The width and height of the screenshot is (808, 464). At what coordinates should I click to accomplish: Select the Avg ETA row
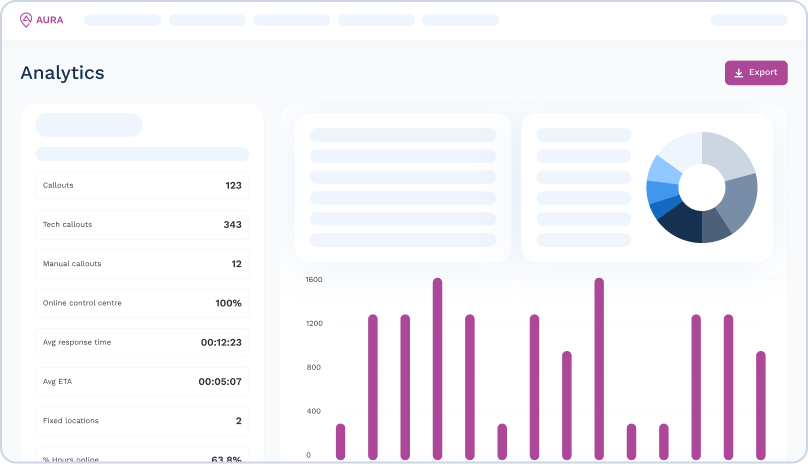coord(142,382)
